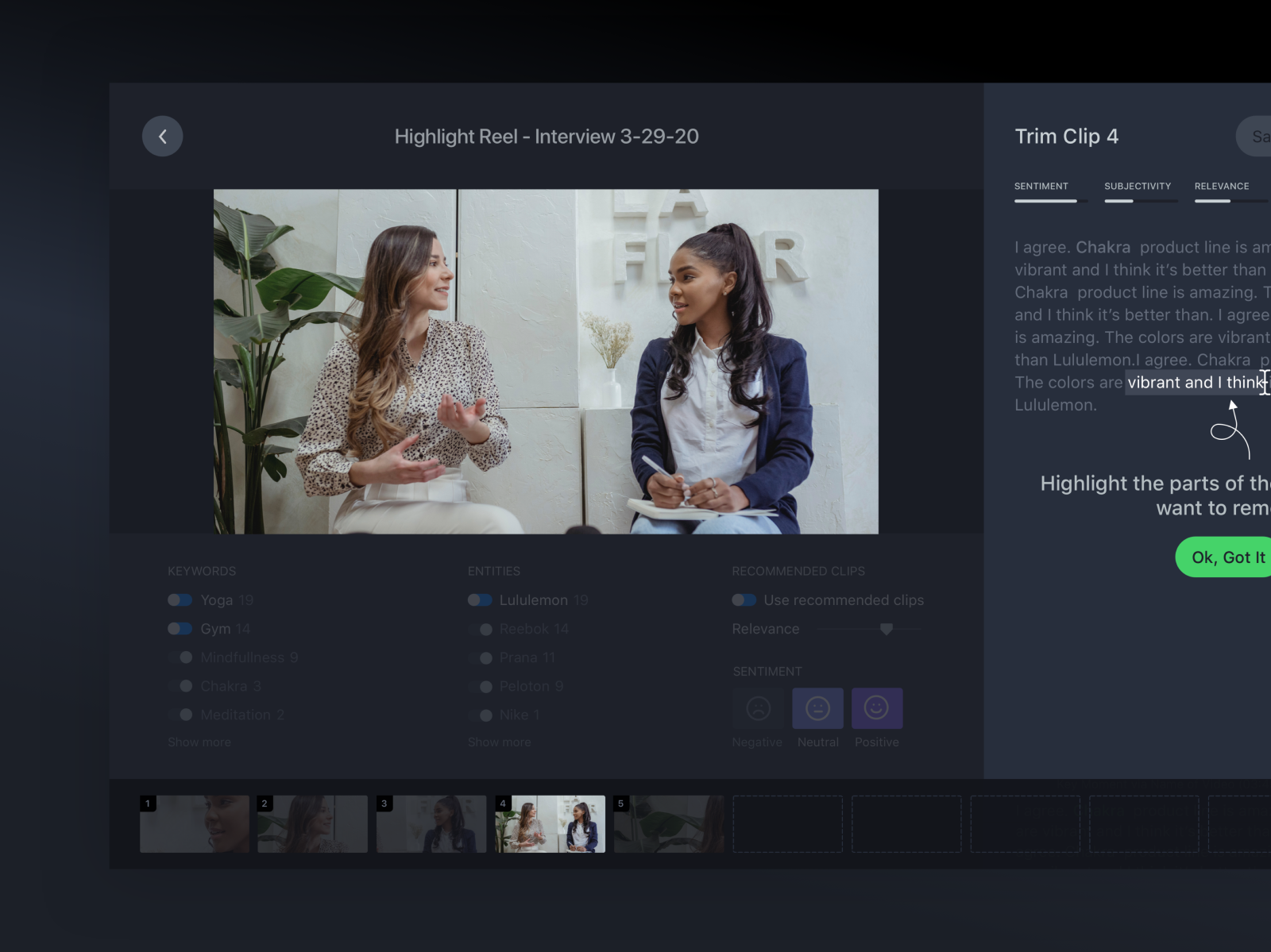Disable the Yoga keyword toggle

pos(180,599)
